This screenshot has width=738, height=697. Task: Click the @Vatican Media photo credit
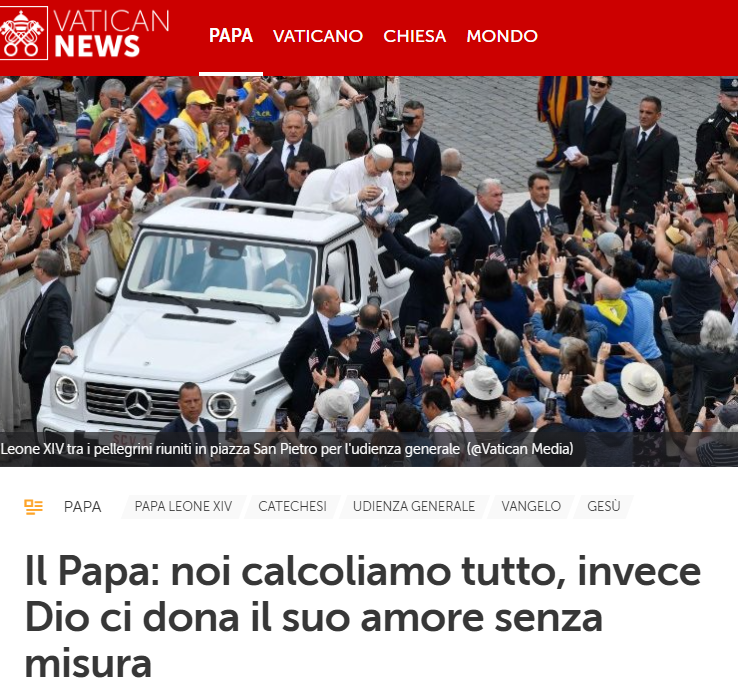[520, 449]
